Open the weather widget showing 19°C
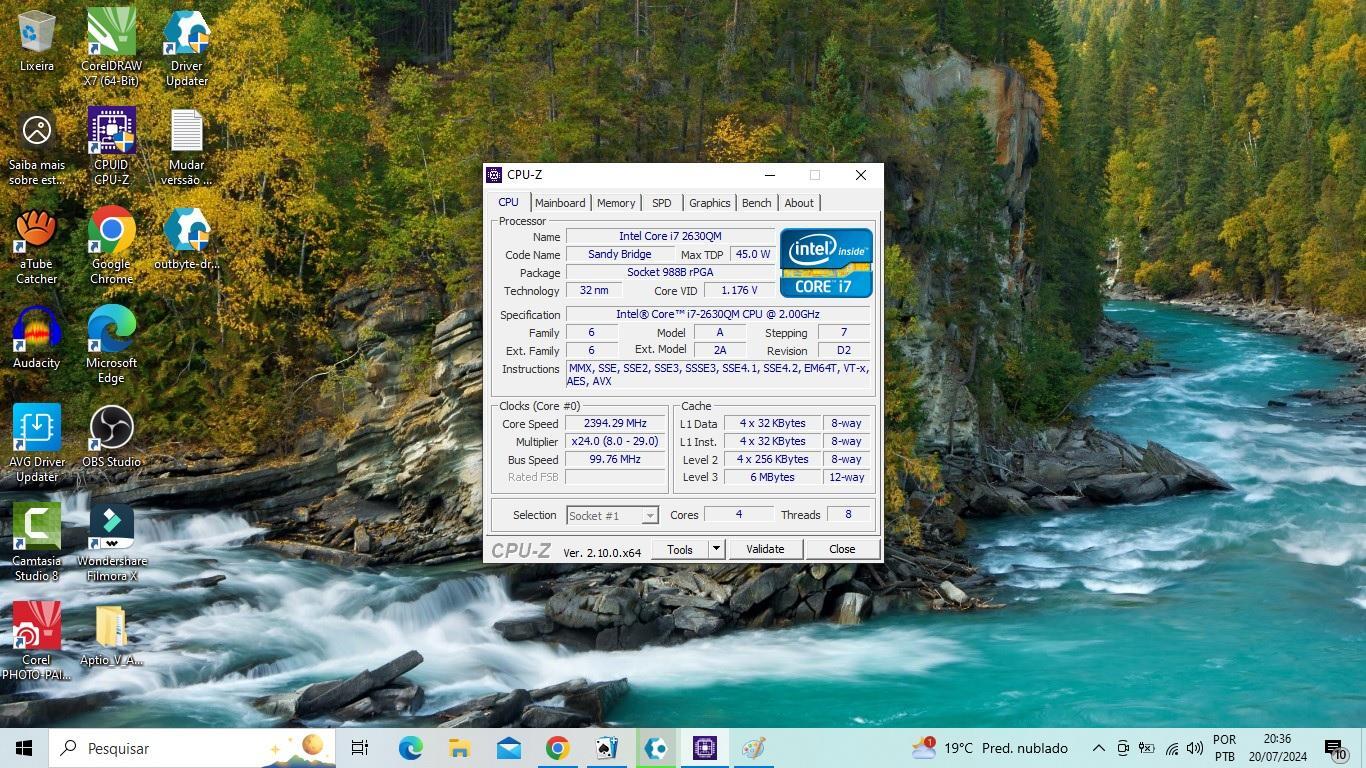Image resolution: width=1366 pixels, height=768 pixels. tap(989, 748)
